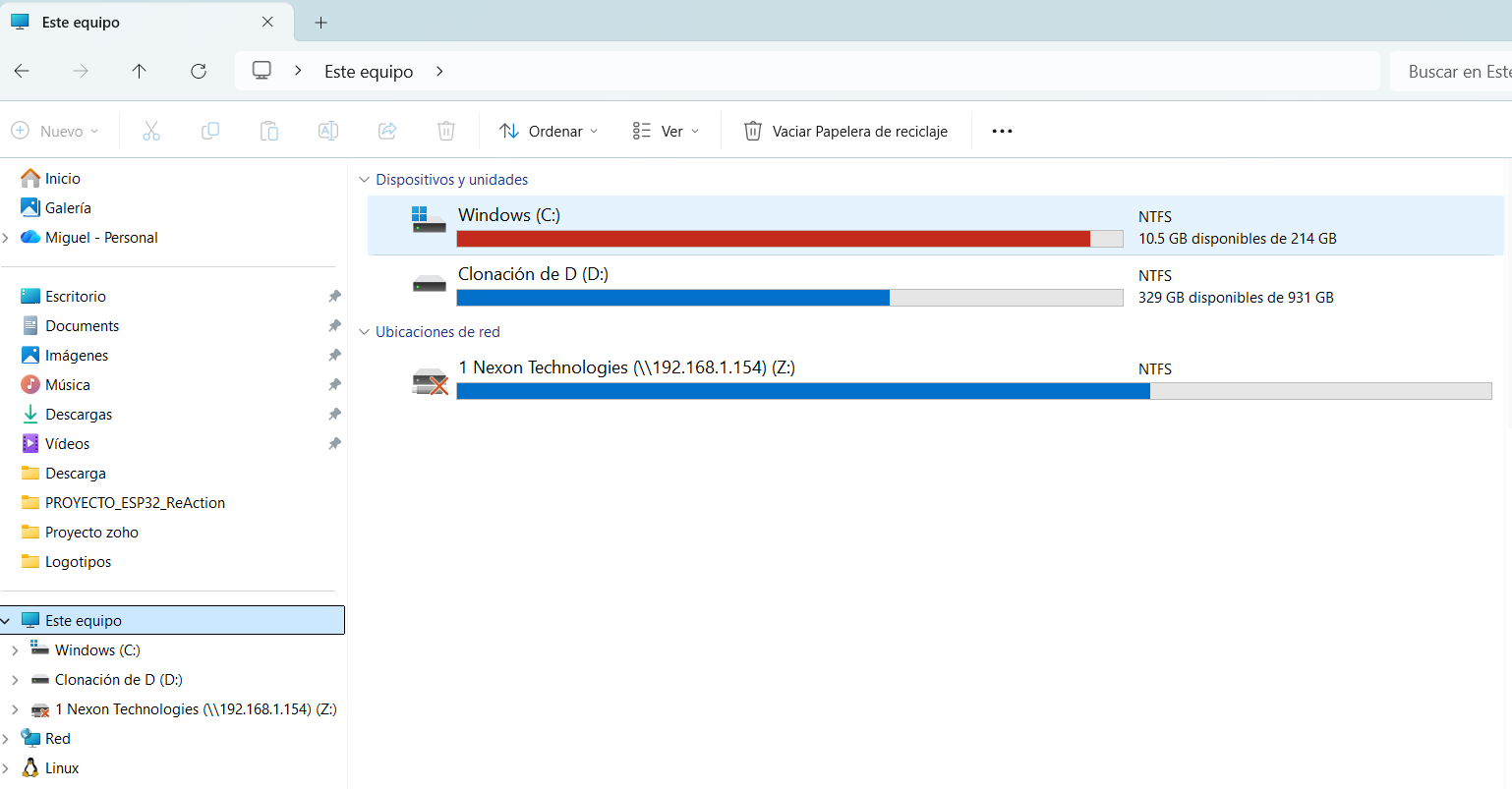Viewport: 1512px width, 789px height.
Task: Click the Cut scissors icon
Action: click(x=151, y=131)
